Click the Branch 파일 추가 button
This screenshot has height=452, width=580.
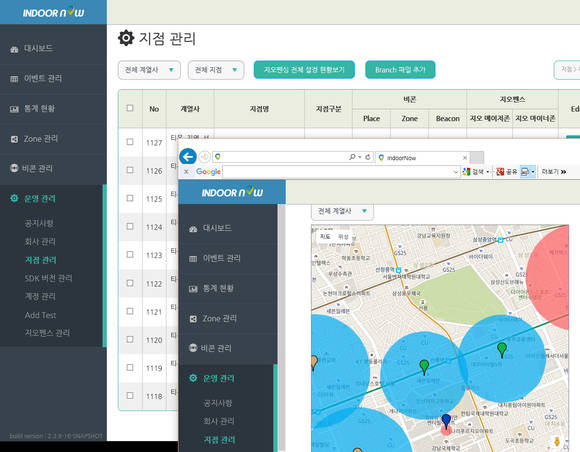point(400,70)
